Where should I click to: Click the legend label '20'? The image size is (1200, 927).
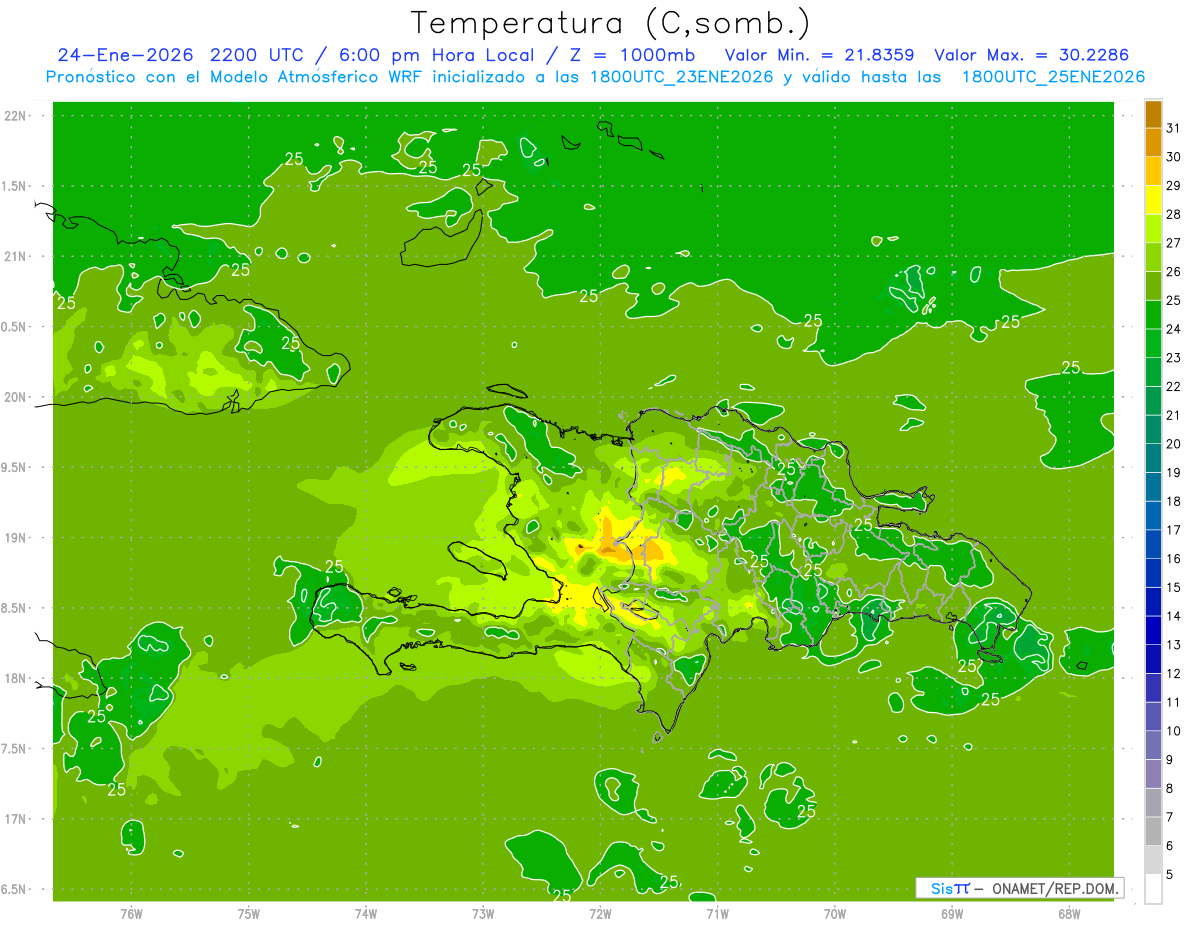tap(1173, 444)
